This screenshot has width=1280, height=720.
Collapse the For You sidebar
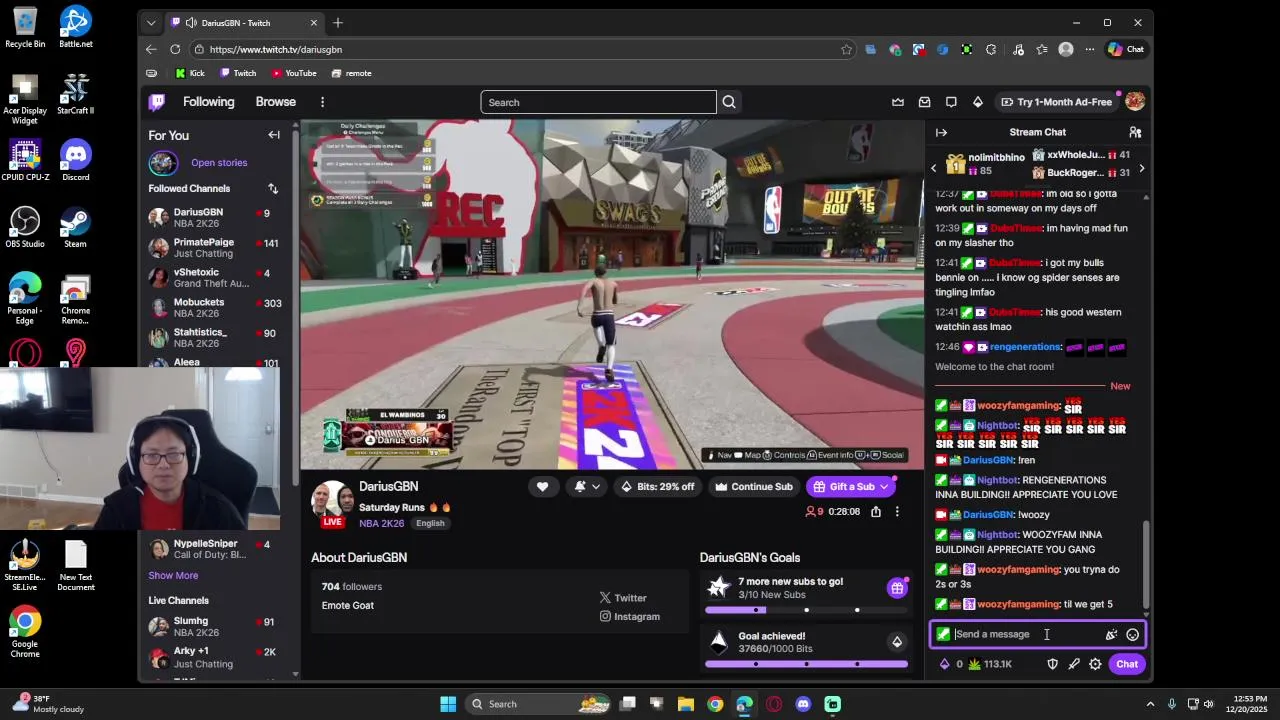(274, 135)
